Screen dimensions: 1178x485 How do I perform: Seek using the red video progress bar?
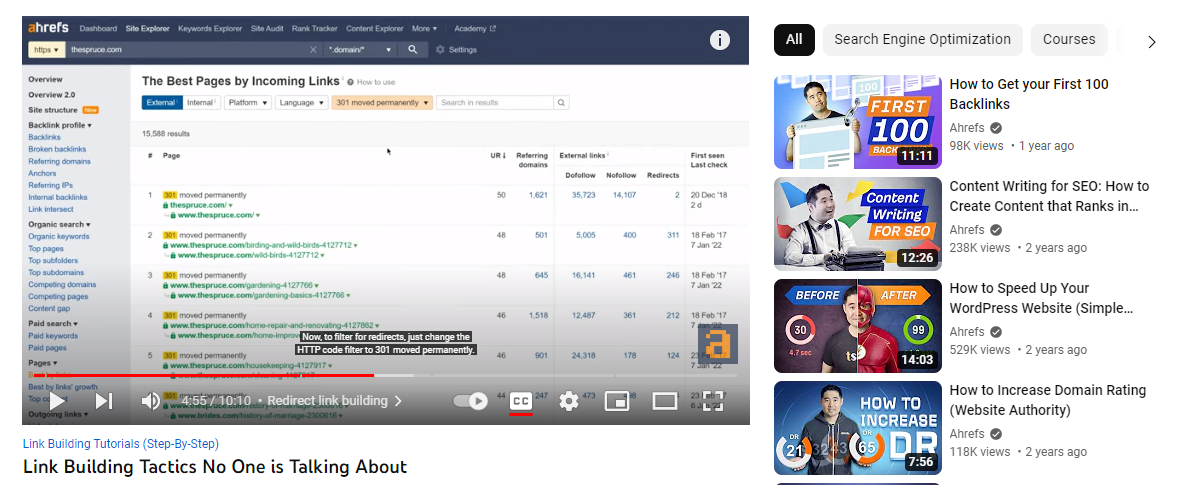pyautogui.click(x=204, y=375)
